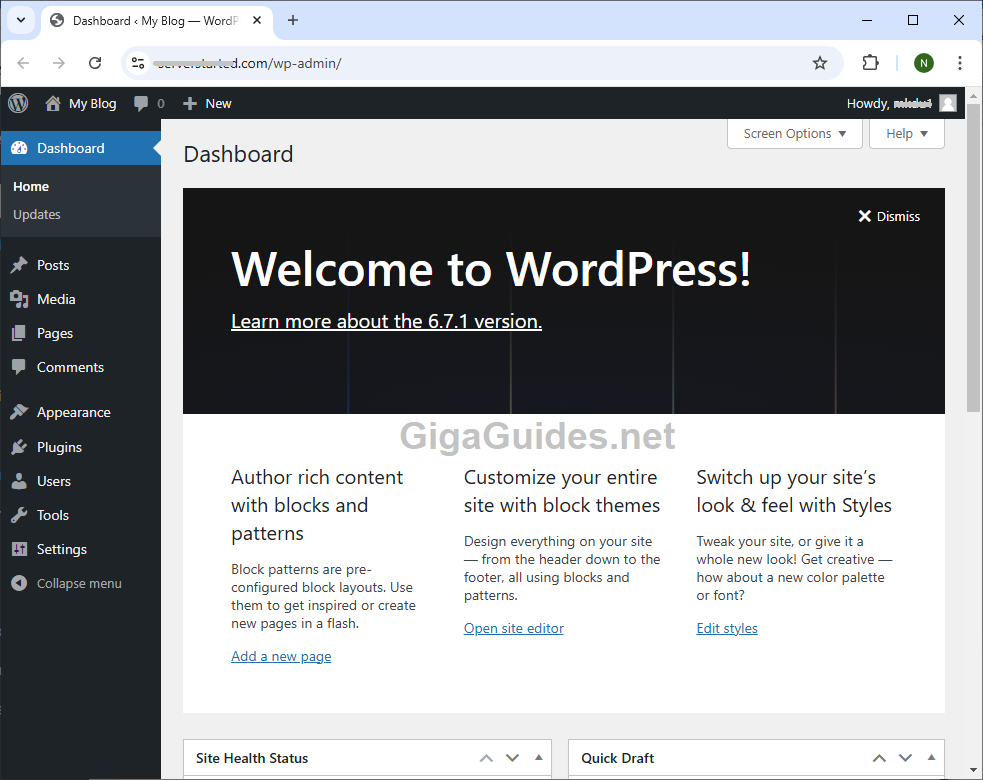Click the Pages icon in sidebar
The image size is (983, 780).
(x=19, y=333)
